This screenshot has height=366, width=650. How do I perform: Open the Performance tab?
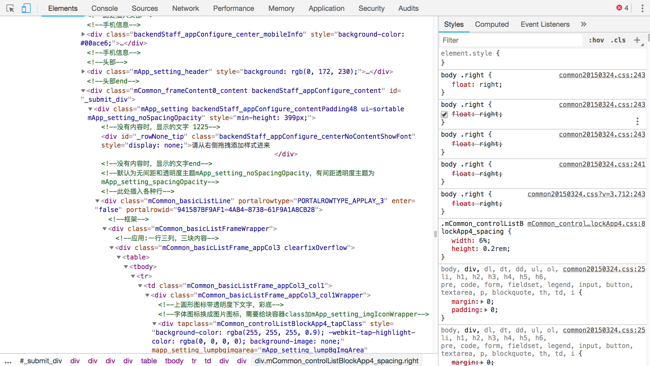(x=233, y=8)
